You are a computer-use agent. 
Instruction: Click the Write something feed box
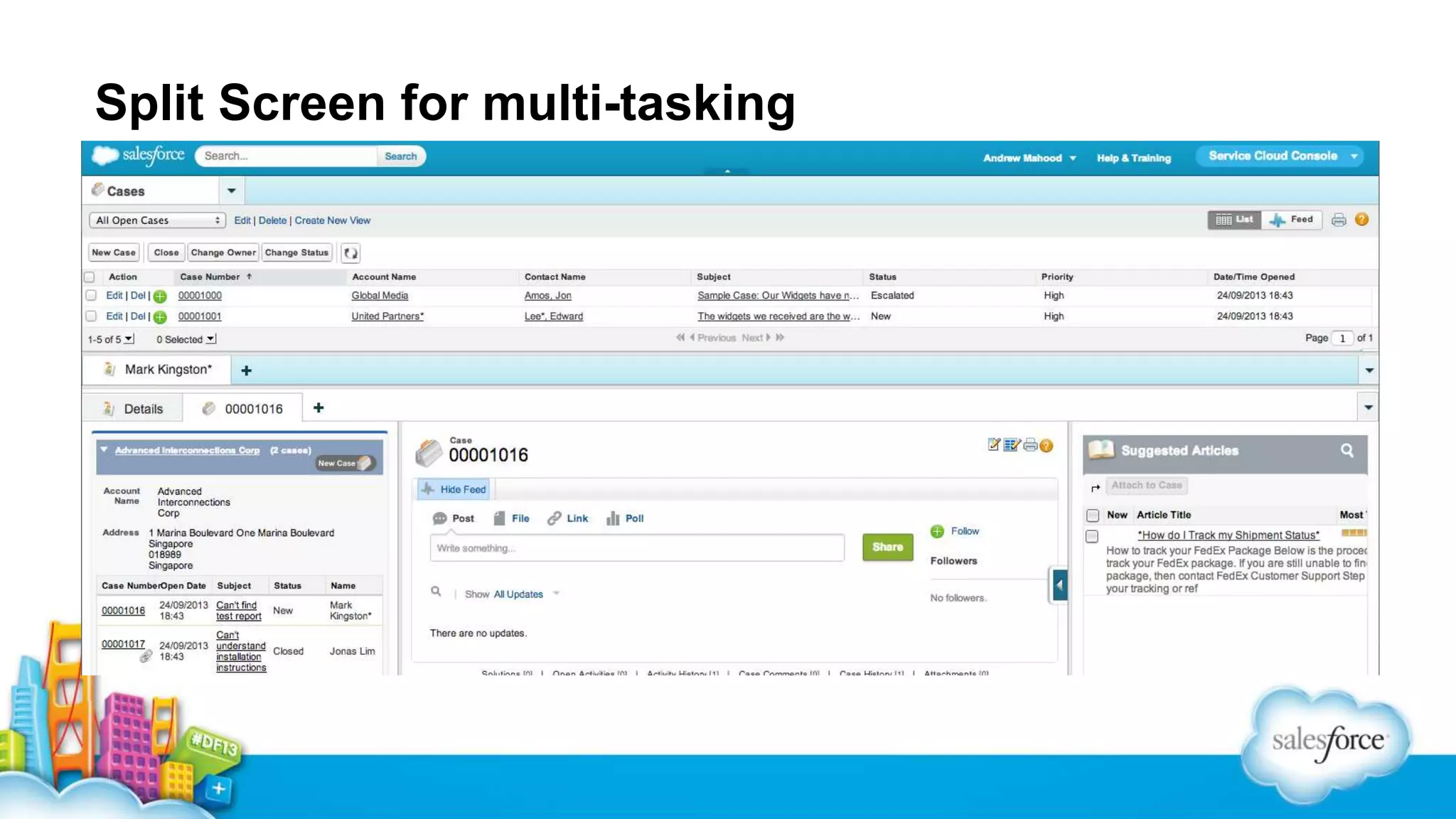click(637, 548)
